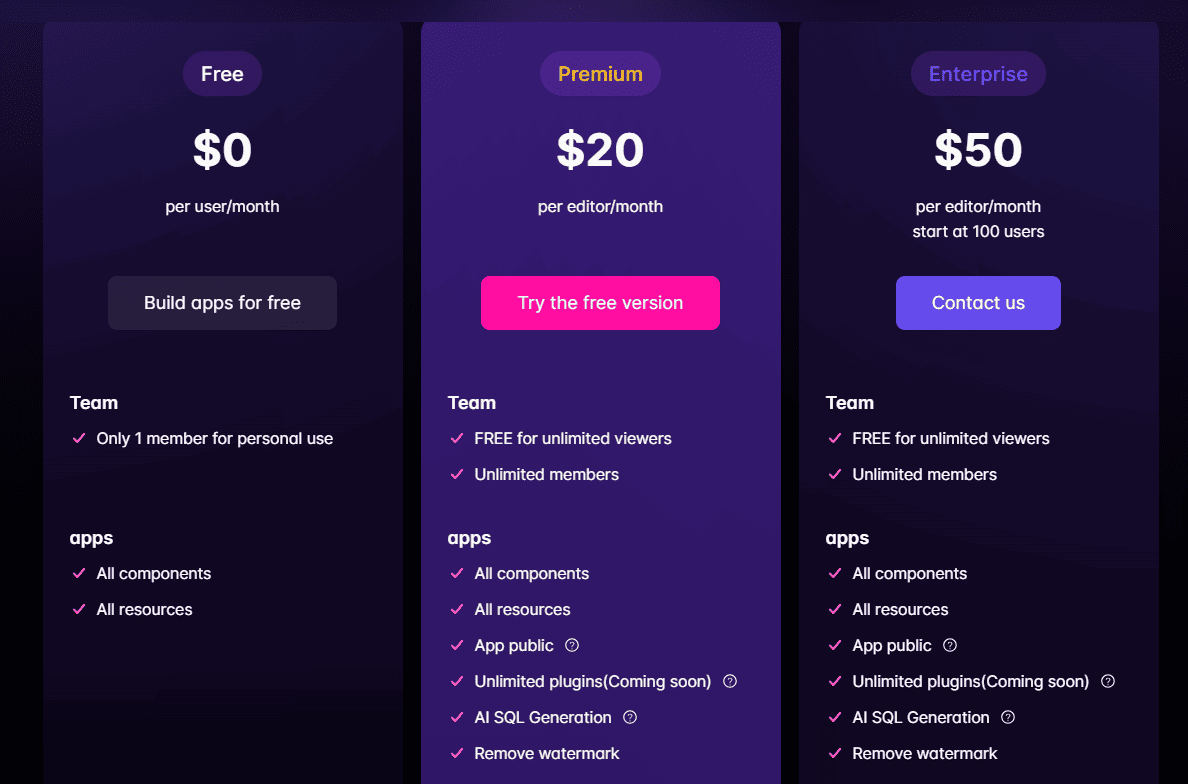Screen dimensions: 1188x784
Task: Click the Contact us button
Action: tap(978, 302)
